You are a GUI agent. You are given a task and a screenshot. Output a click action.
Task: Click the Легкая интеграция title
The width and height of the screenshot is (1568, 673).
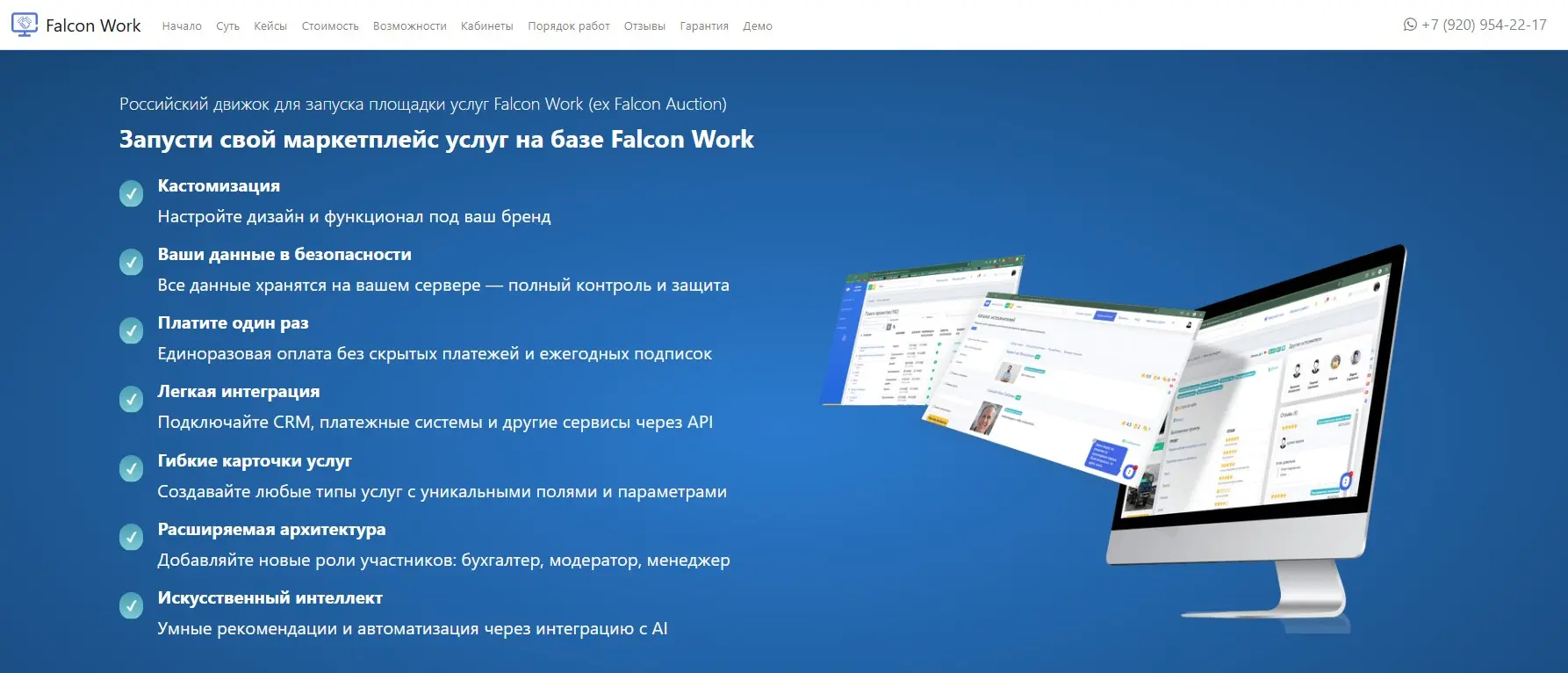pos(239,391)
